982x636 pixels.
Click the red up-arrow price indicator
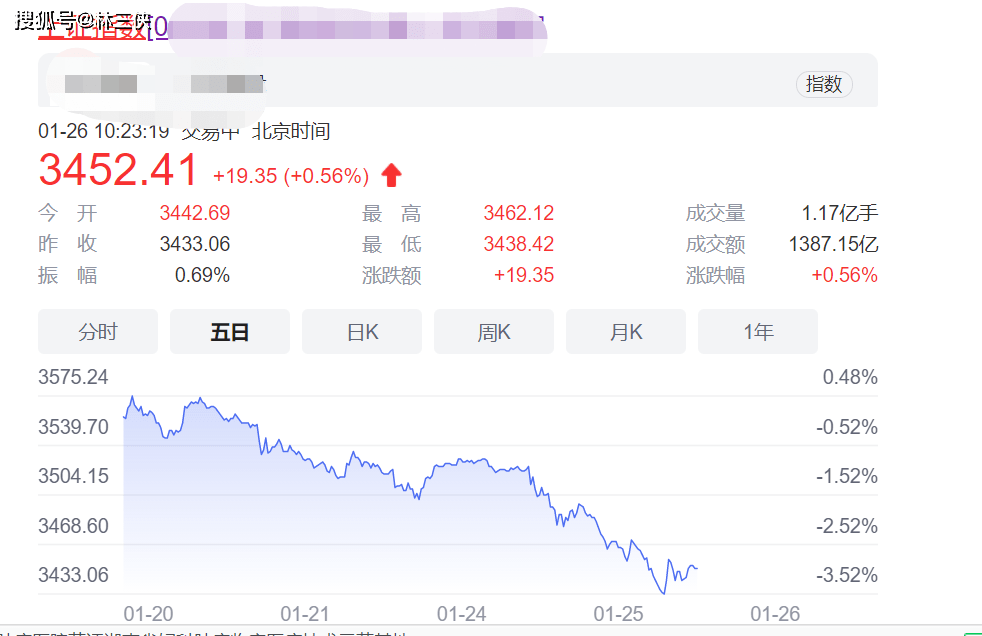pos(391,176)
